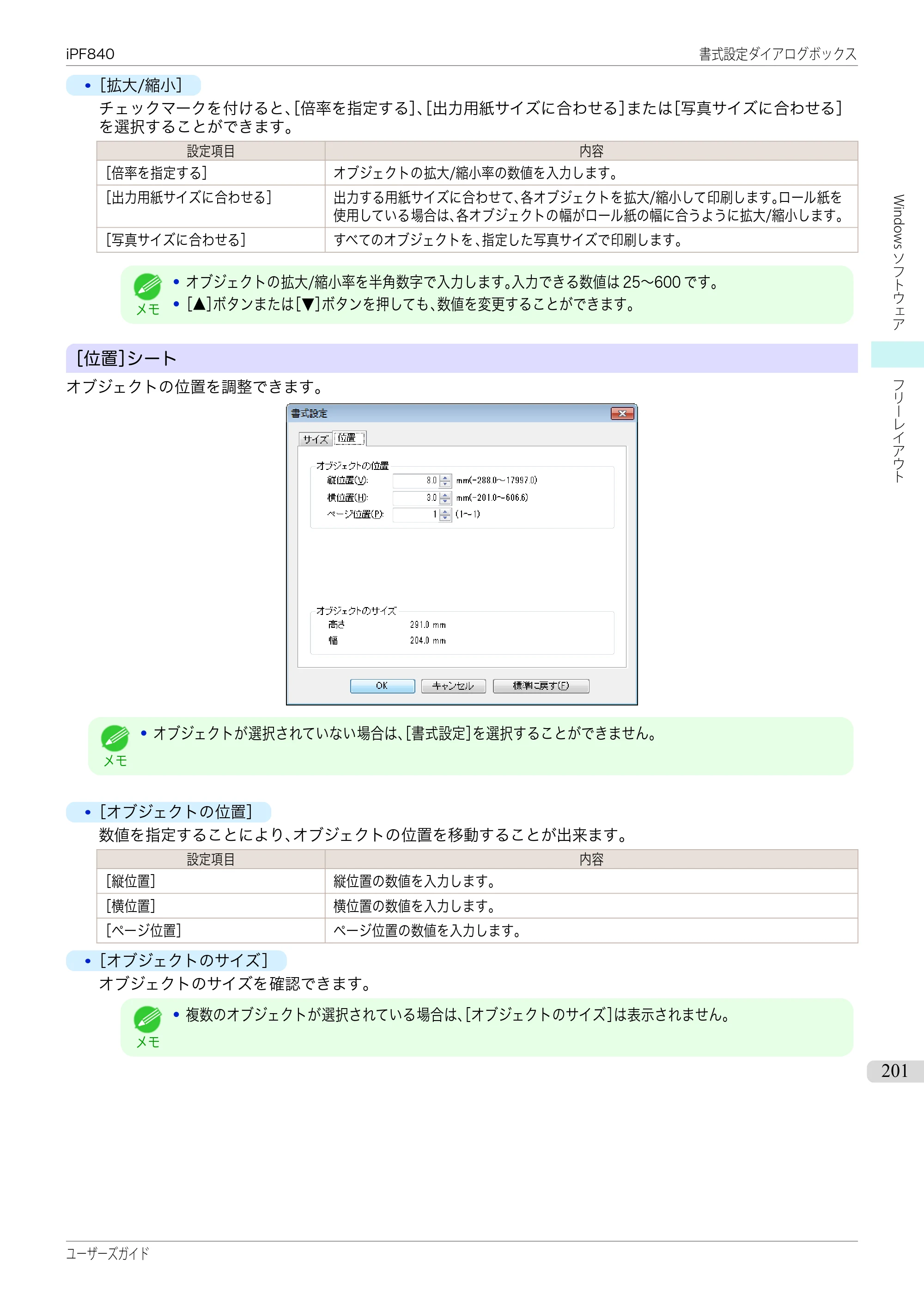
Task: Click the memo pencil icon beside 複数のオブジェクト note
Action: [x=147, y=1019]
